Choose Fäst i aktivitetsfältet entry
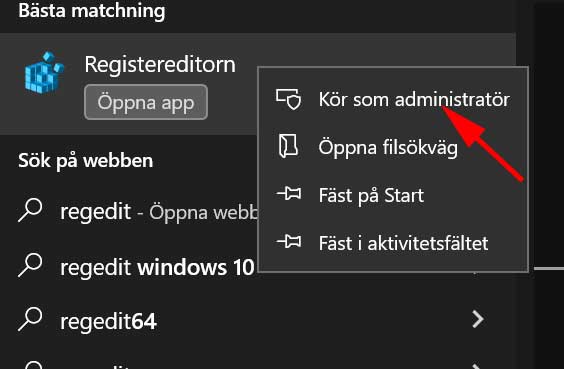564x369 pixels. pos(394,243)
